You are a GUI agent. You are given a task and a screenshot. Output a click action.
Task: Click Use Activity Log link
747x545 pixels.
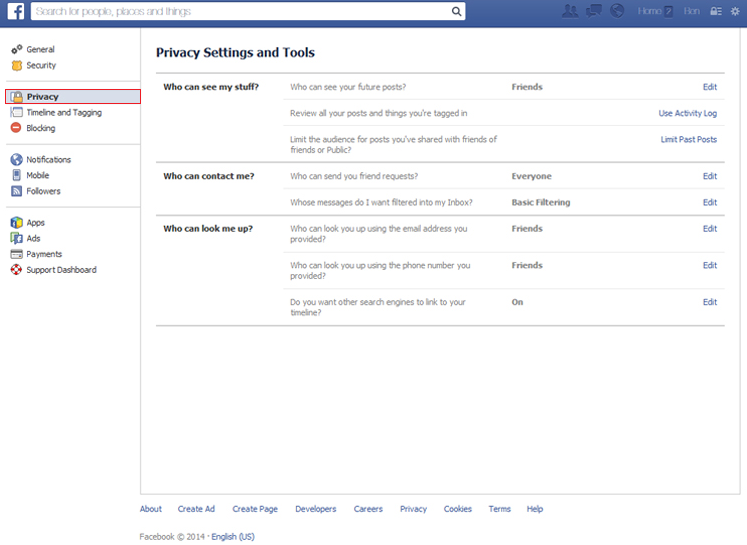point(687,113)
